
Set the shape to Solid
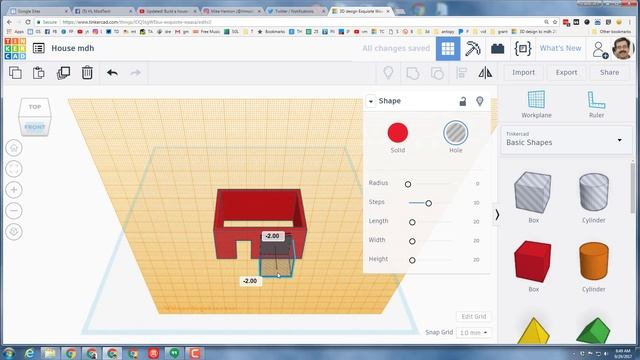pos(398,133)
